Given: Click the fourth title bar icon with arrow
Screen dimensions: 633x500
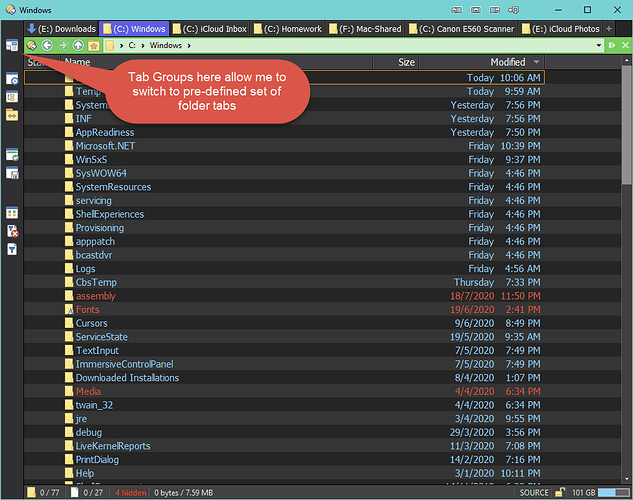Looking at the screenshot, I should [x=514, y=10].
